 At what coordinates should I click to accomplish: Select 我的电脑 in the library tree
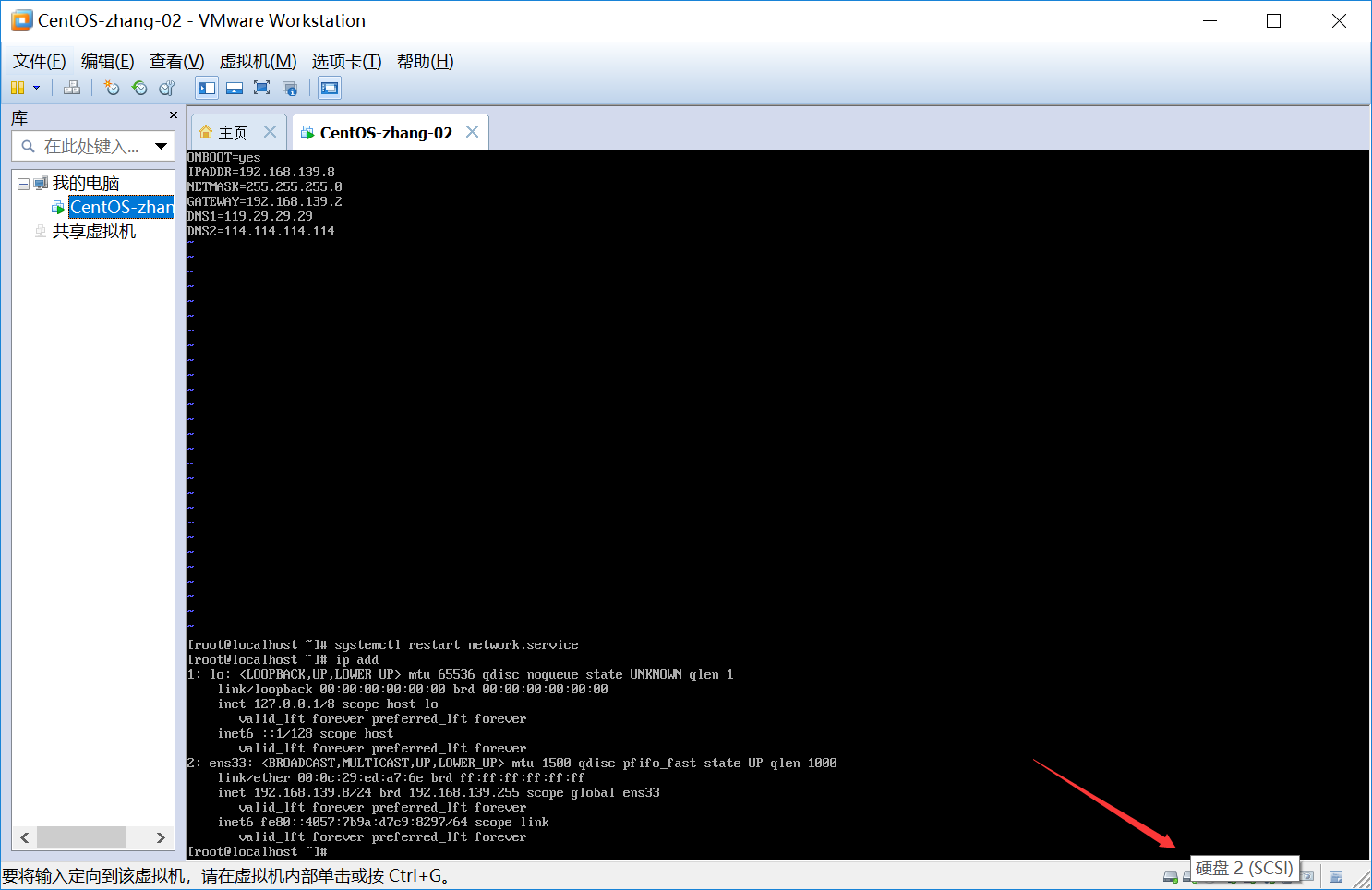[86, 184]
